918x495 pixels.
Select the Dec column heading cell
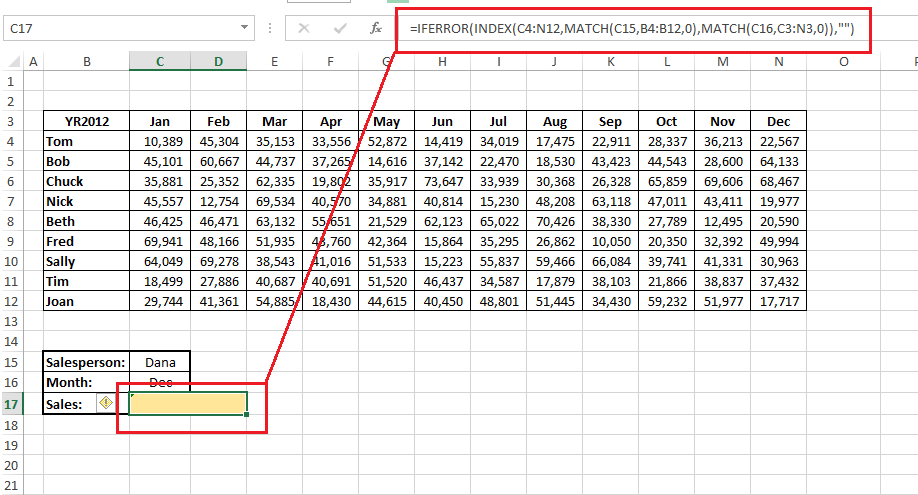(x=778, y=122)
